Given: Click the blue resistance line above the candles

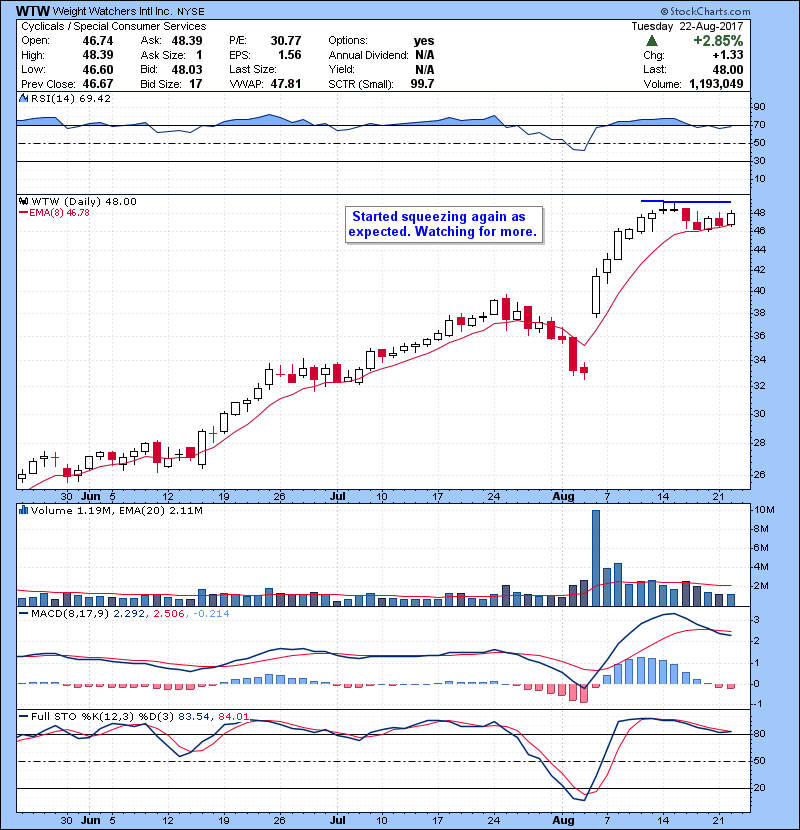Looking at the screenshot, I should pos(686,201).
